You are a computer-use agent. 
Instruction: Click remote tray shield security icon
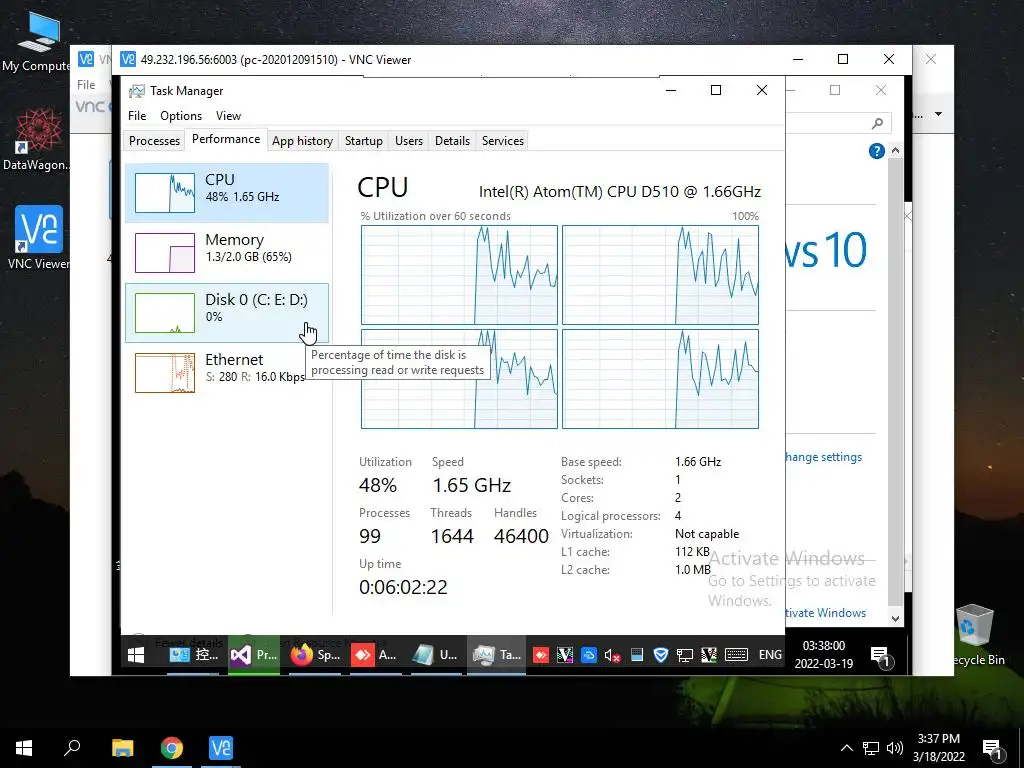click(x=660, y=654)
